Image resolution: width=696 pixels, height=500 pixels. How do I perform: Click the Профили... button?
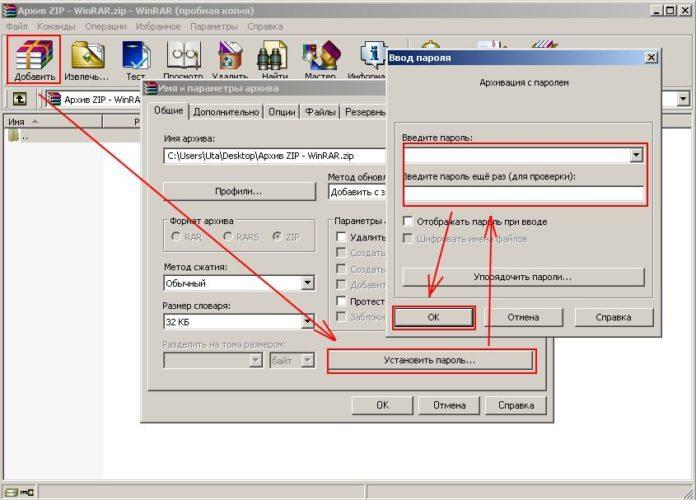click(239, 191)
